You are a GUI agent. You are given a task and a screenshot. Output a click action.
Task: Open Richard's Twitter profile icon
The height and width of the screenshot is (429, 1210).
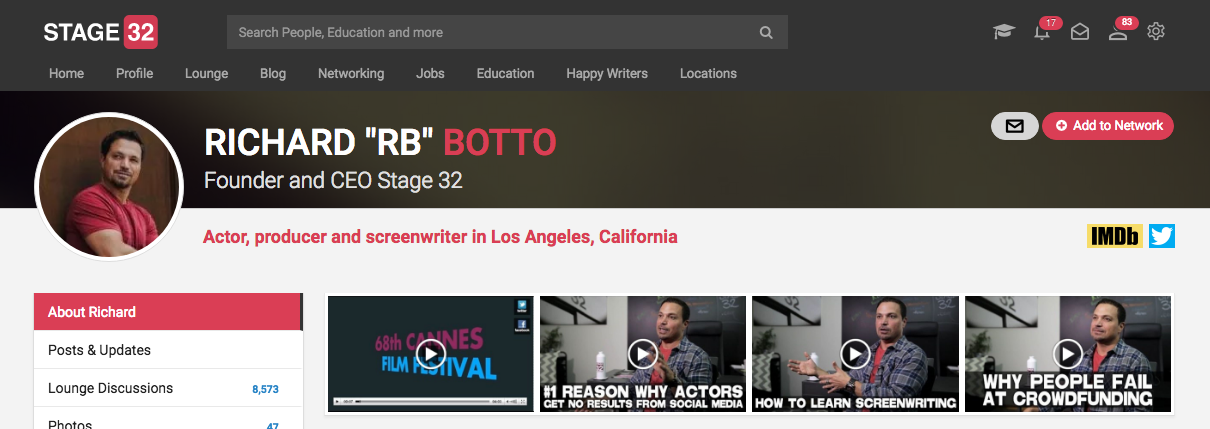(x=1162, y=236)
